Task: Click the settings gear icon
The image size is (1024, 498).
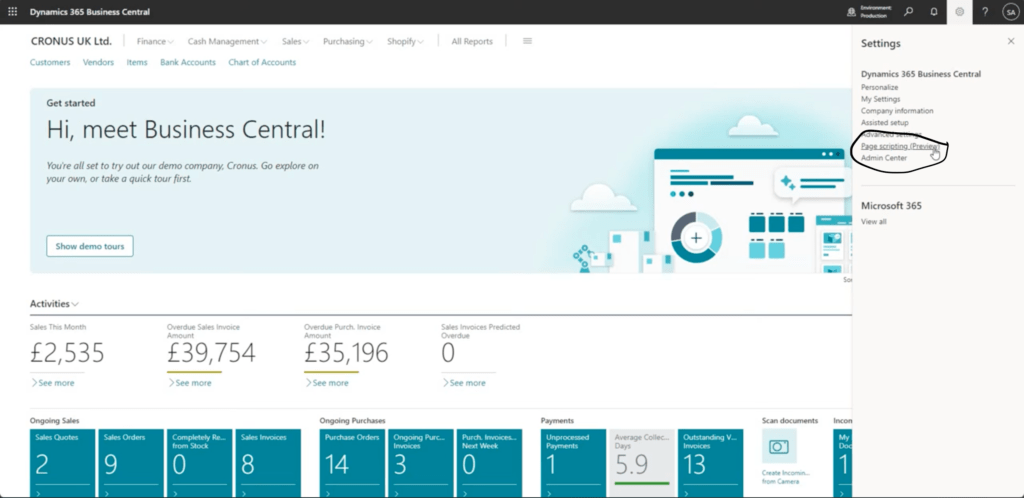Action: [960, 12]
